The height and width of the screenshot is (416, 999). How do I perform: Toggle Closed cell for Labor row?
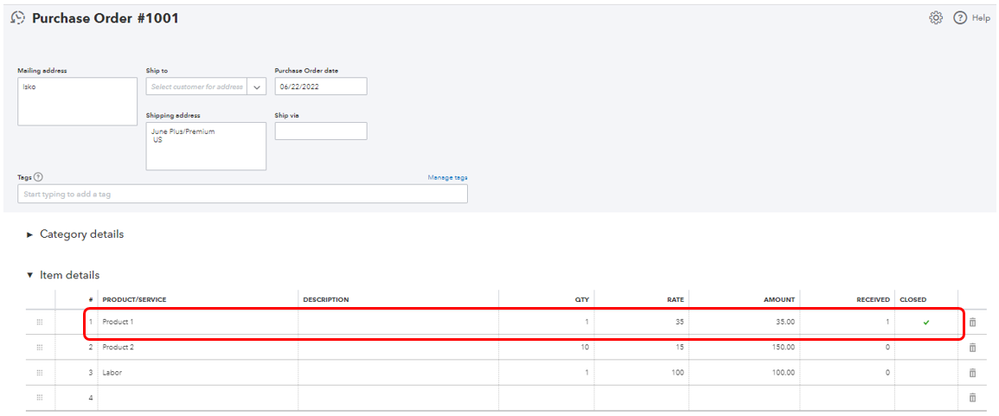(x=926, y=372)
